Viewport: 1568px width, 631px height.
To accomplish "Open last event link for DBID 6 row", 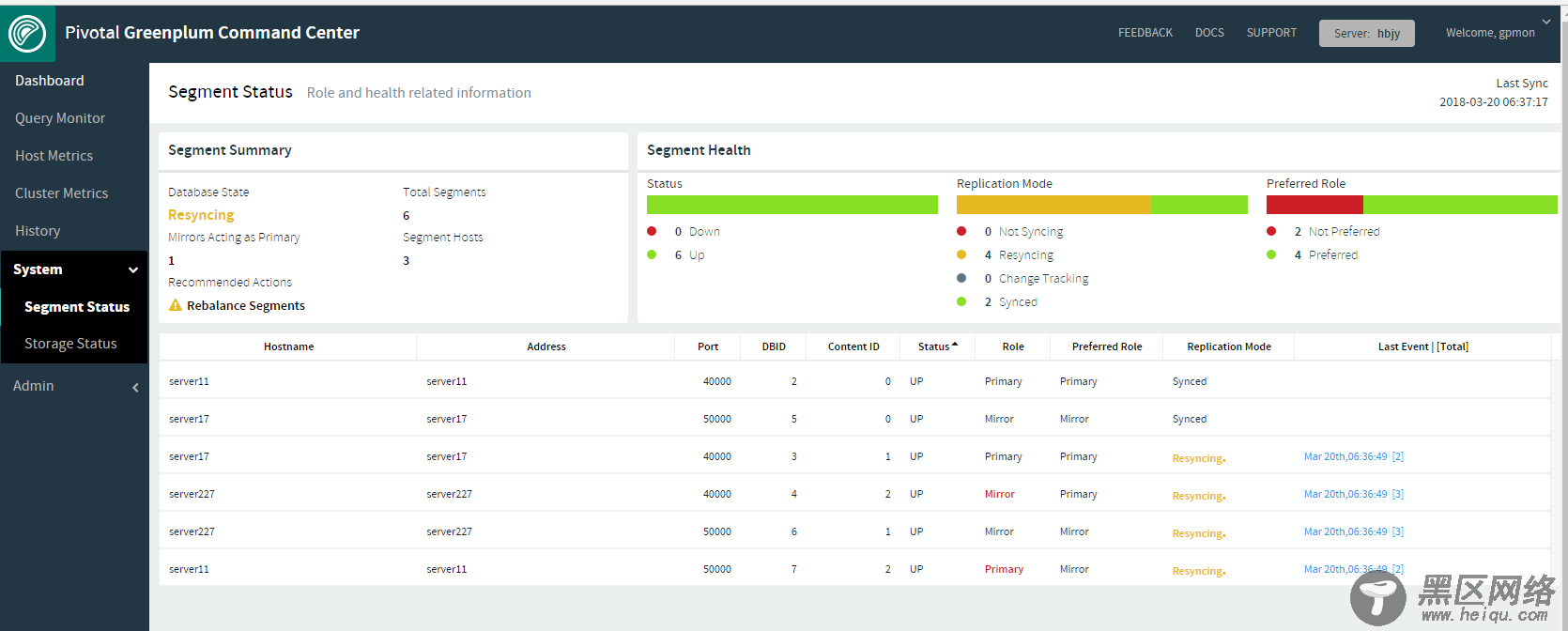I will click(x=1354, y=531).
